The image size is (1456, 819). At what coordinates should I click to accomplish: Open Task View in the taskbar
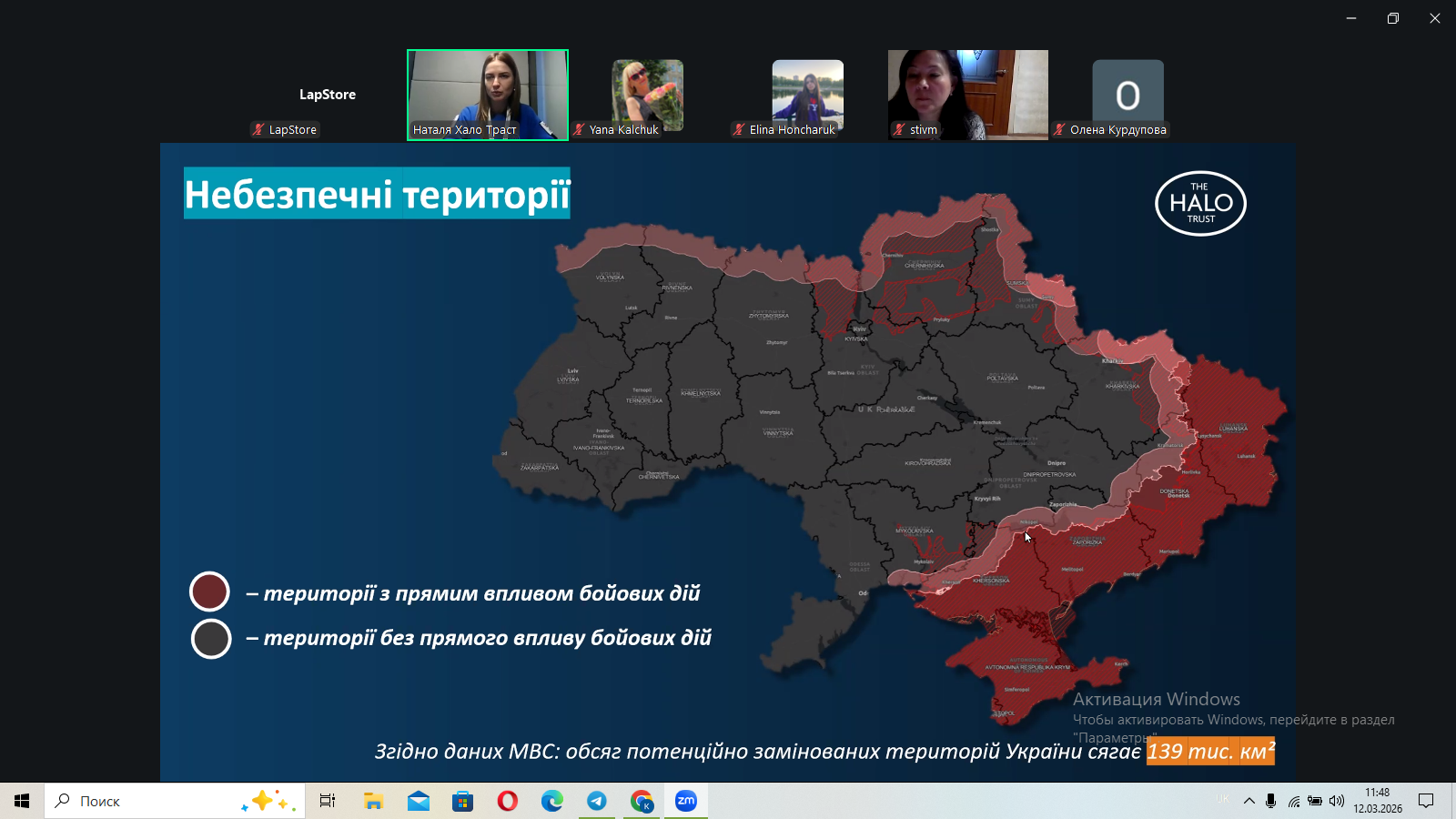tap(328, 801)
